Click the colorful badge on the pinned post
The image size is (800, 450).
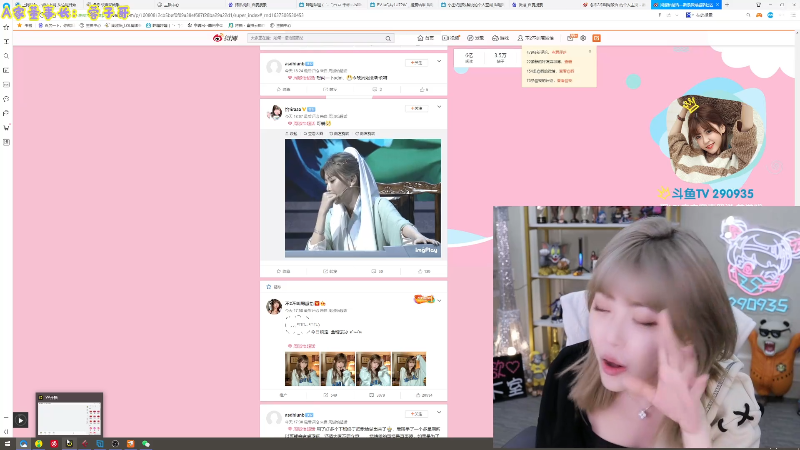click(x=423, y=299)
